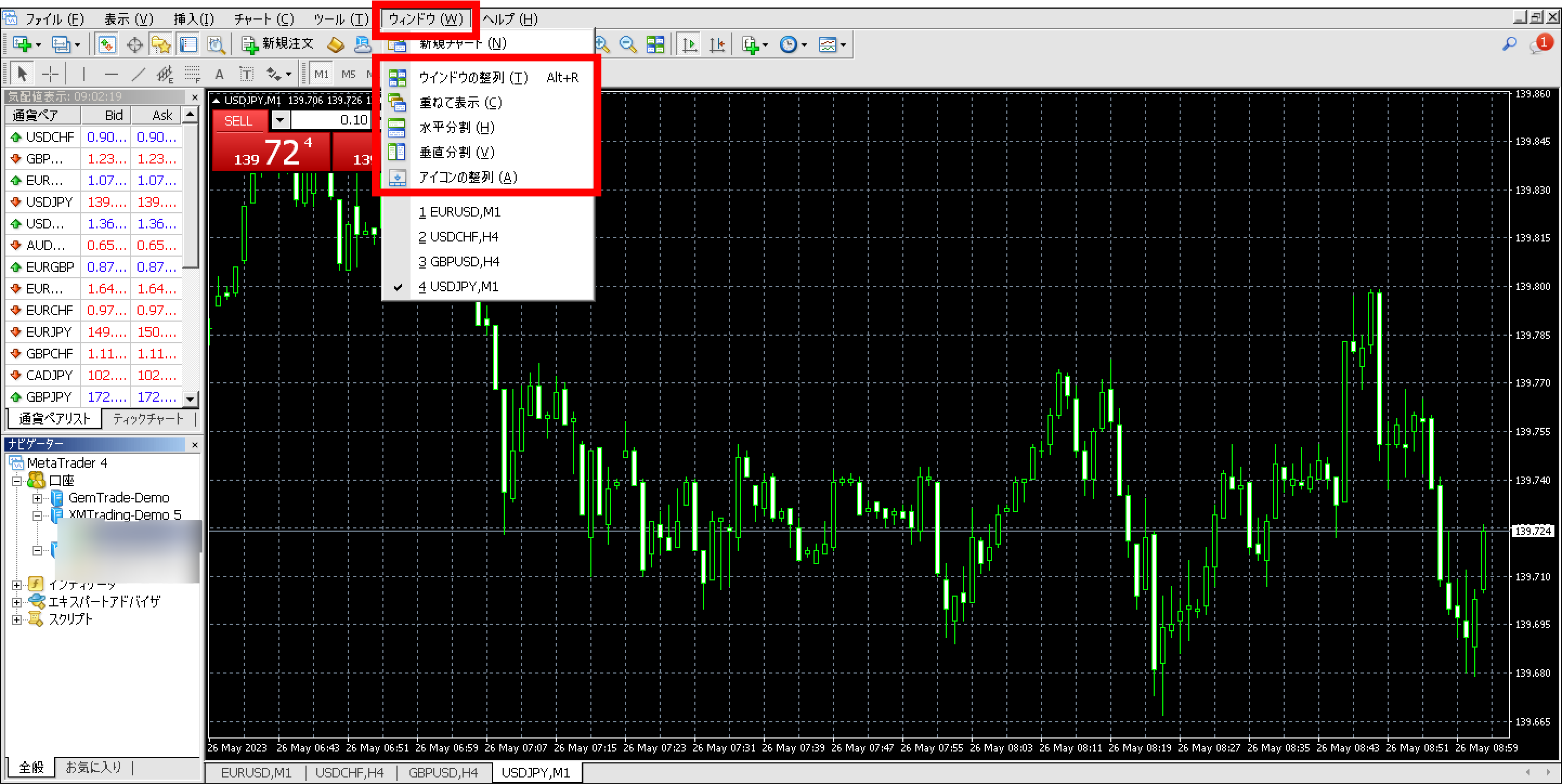Image resolution: width=1562 pixels, height=784 pixels.
Task: Toggle chart shift mode
Action: click(718, 44)
